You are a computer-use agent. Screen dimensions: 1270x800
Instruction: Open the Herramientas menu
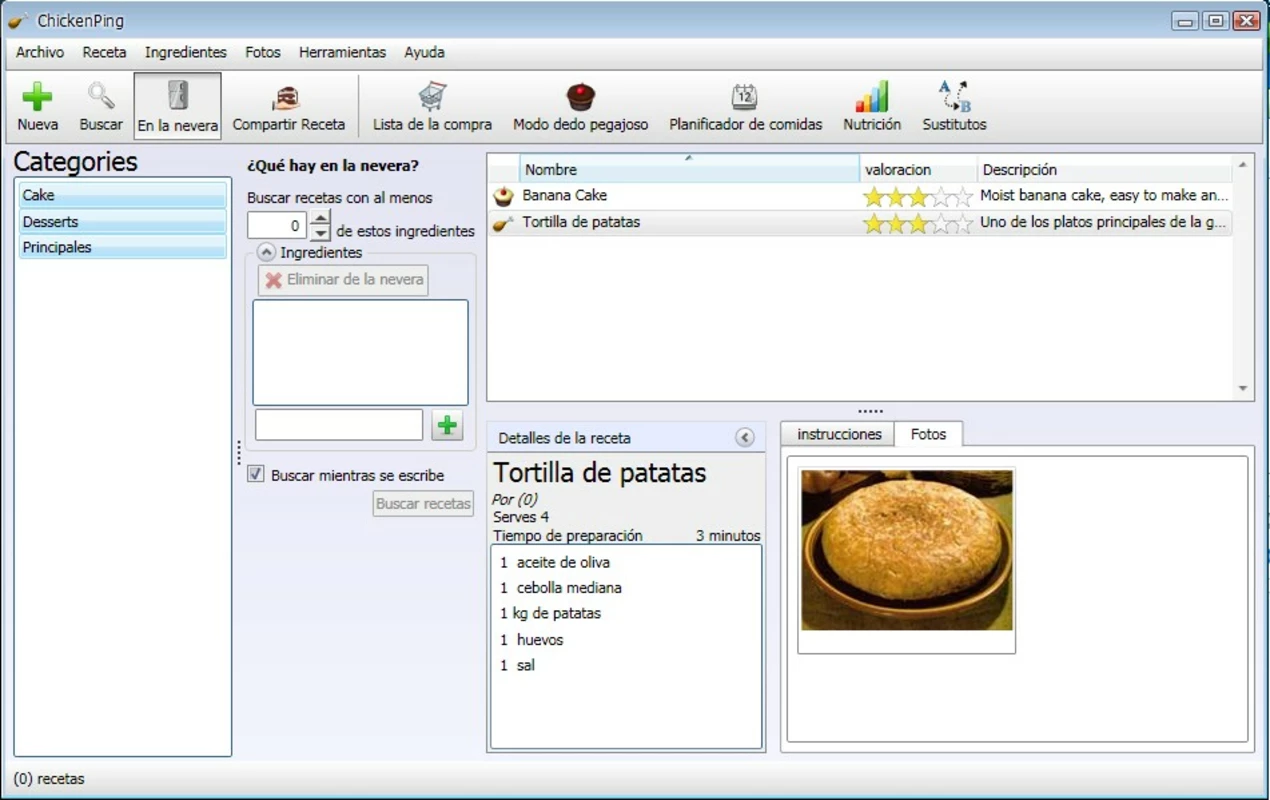pyautogui.click(x=342, y=52)
